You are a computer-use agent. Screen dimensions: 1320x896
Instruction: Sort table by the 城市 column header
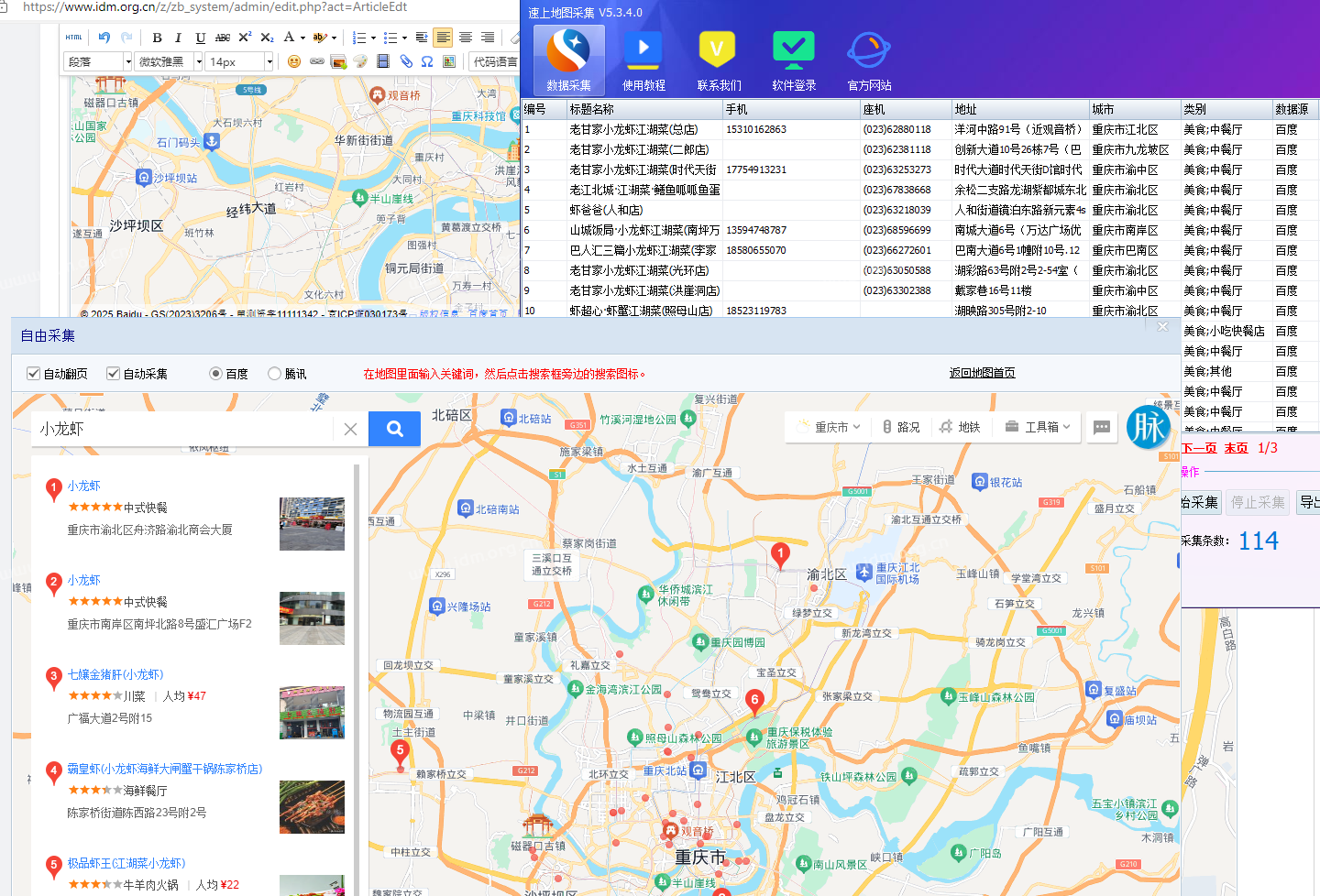1135,109
